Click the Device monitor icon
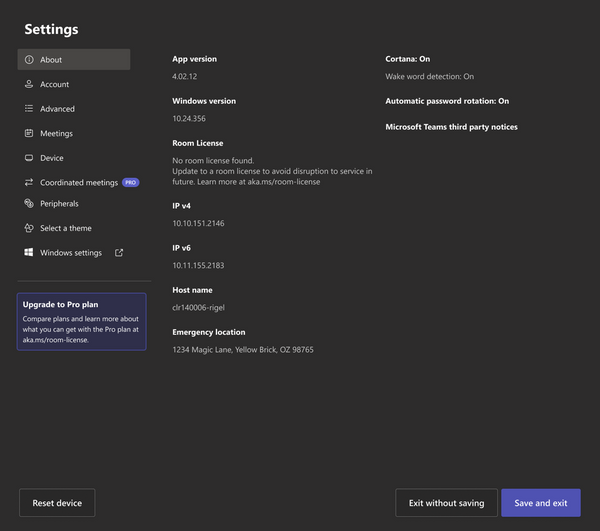The image size is (600, 531). (x=29, y=158)
